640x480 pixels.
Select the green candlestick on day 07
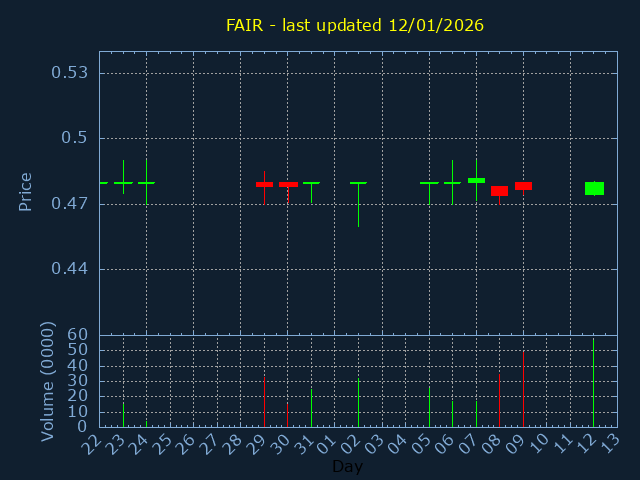click(x=476, y=181)
